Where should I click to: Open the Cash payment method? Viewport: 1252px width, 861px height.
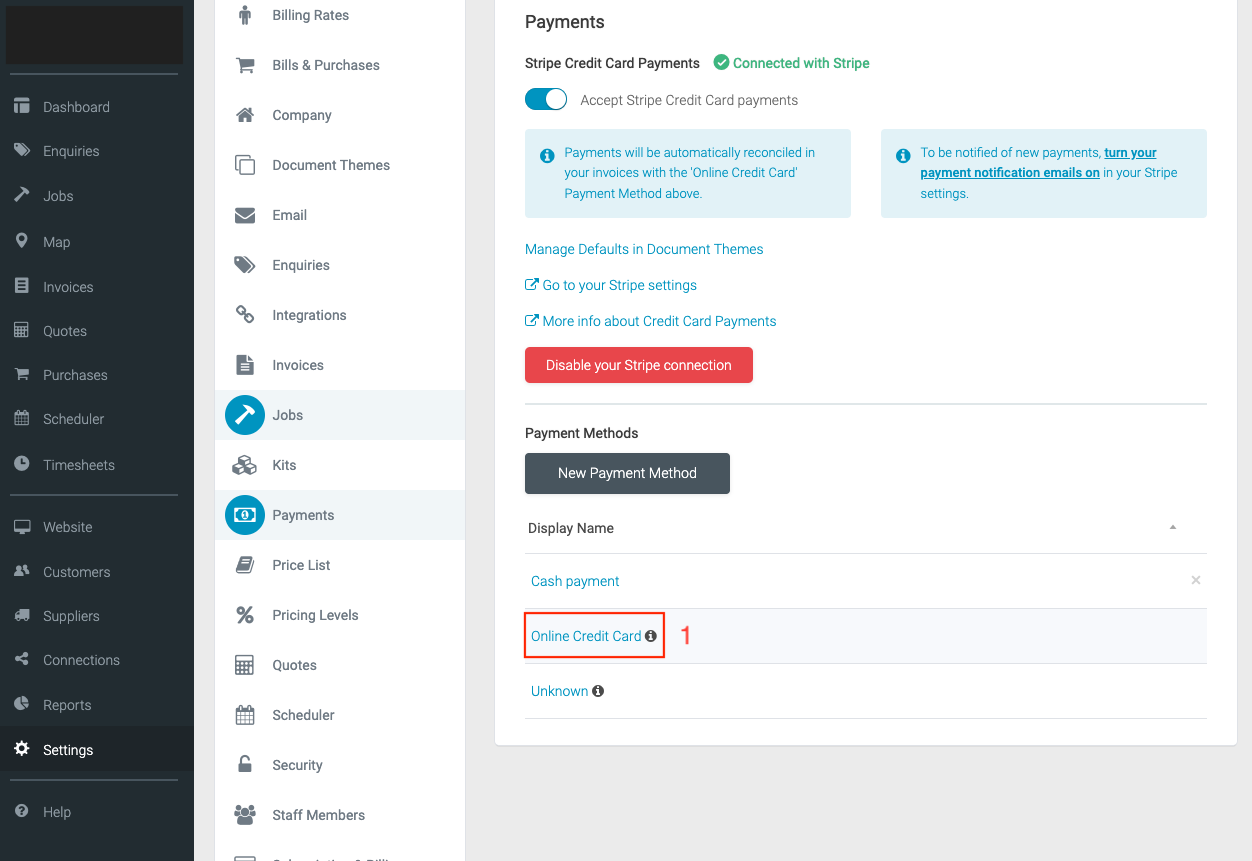click(575, 581)
